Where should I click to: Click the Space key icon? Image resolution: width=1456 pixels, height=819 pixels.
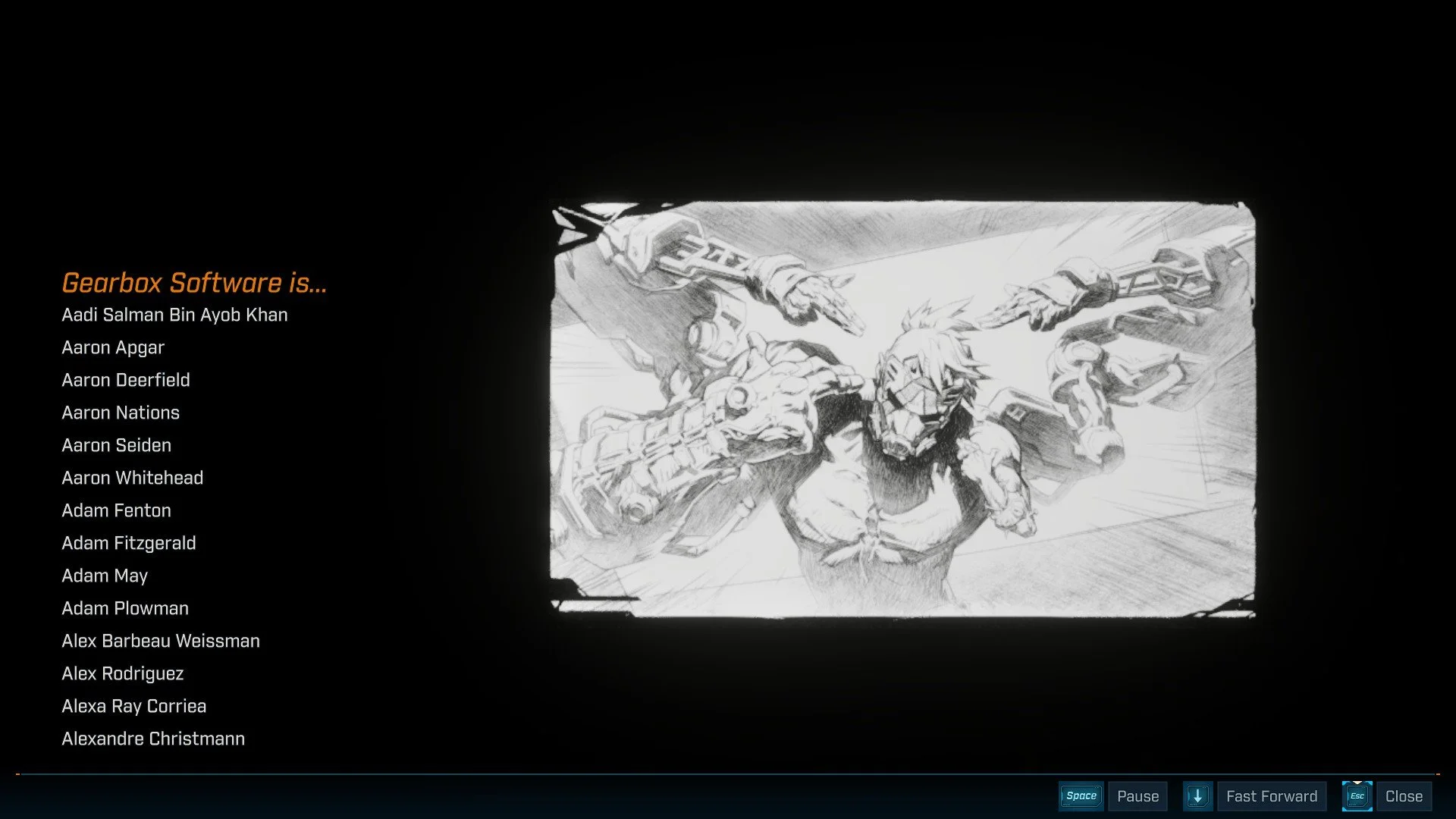click(1081, 796)
